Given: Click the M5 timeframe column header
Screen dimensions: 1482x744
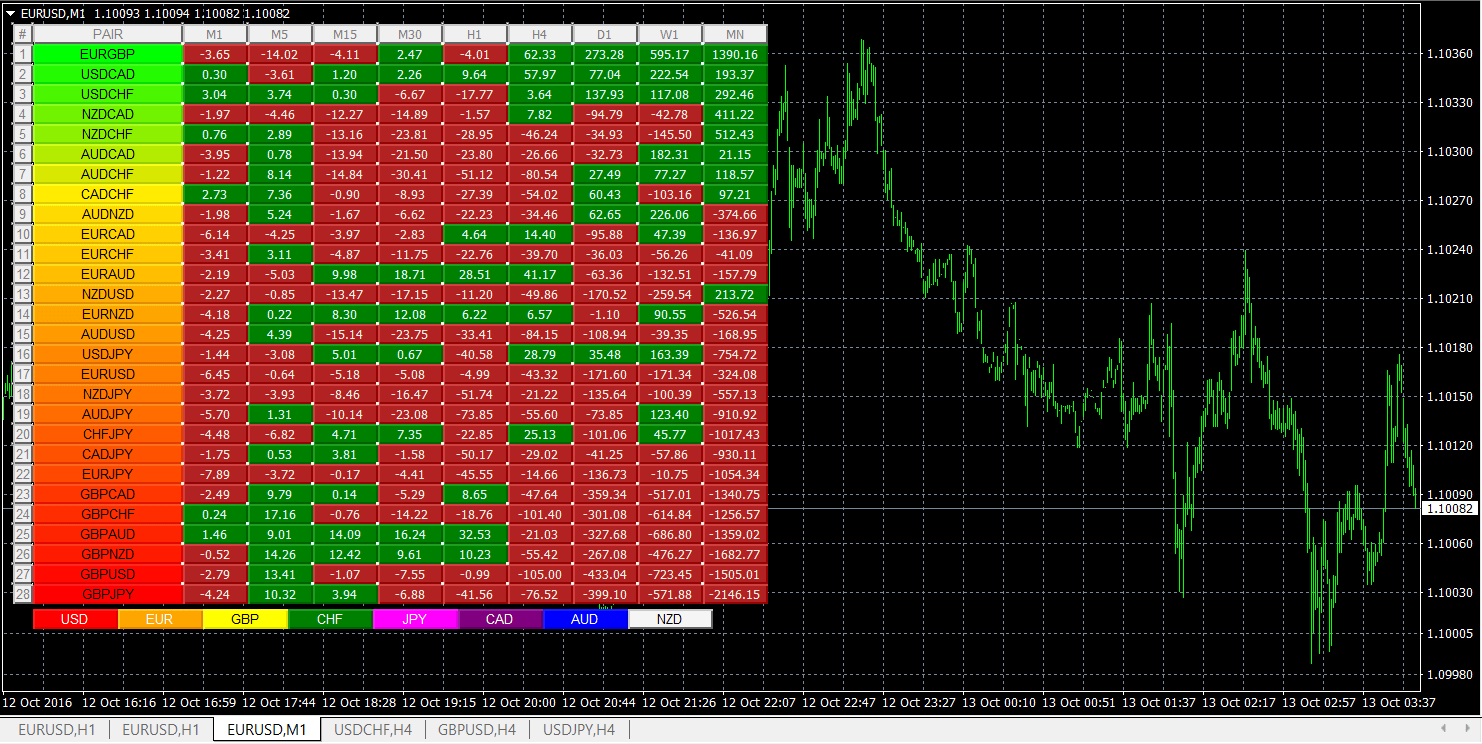Looking at the screenshot, I should click(x=279, y=33).
